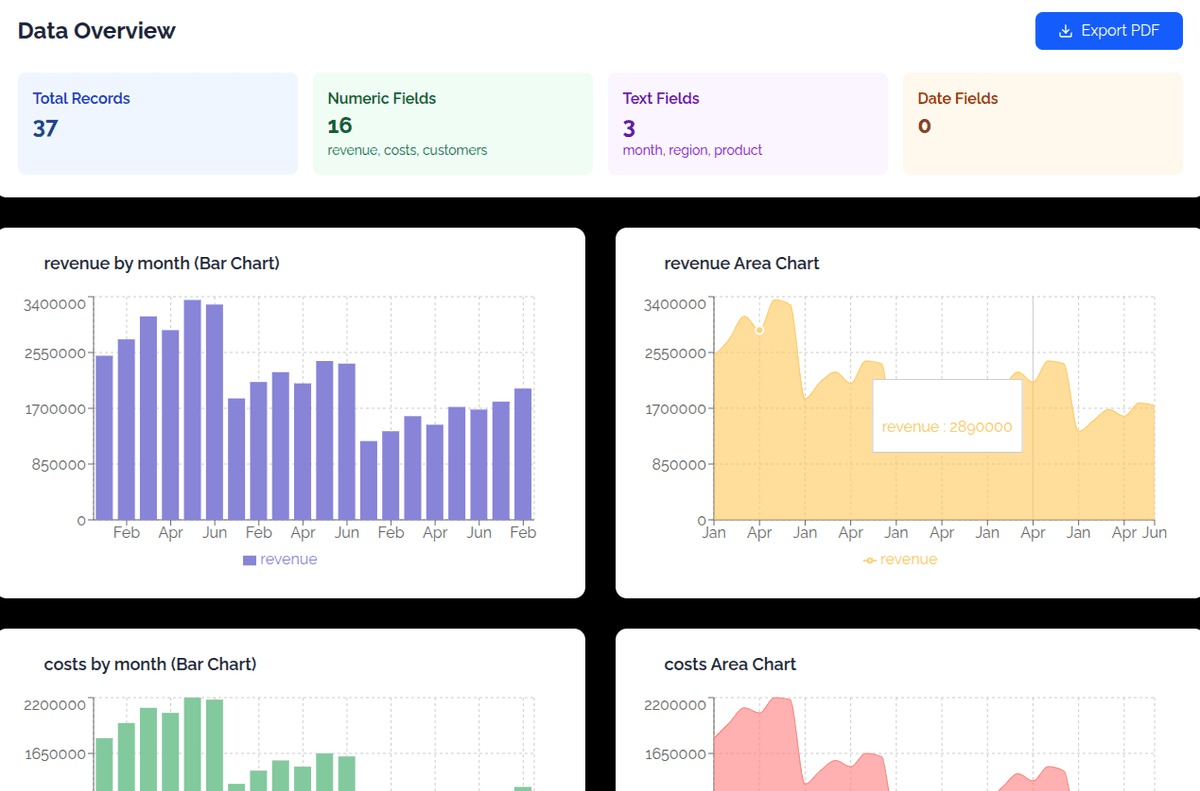
Task: Click the 'revenue : 2890000' tooltip
Action: click(947, 416)
